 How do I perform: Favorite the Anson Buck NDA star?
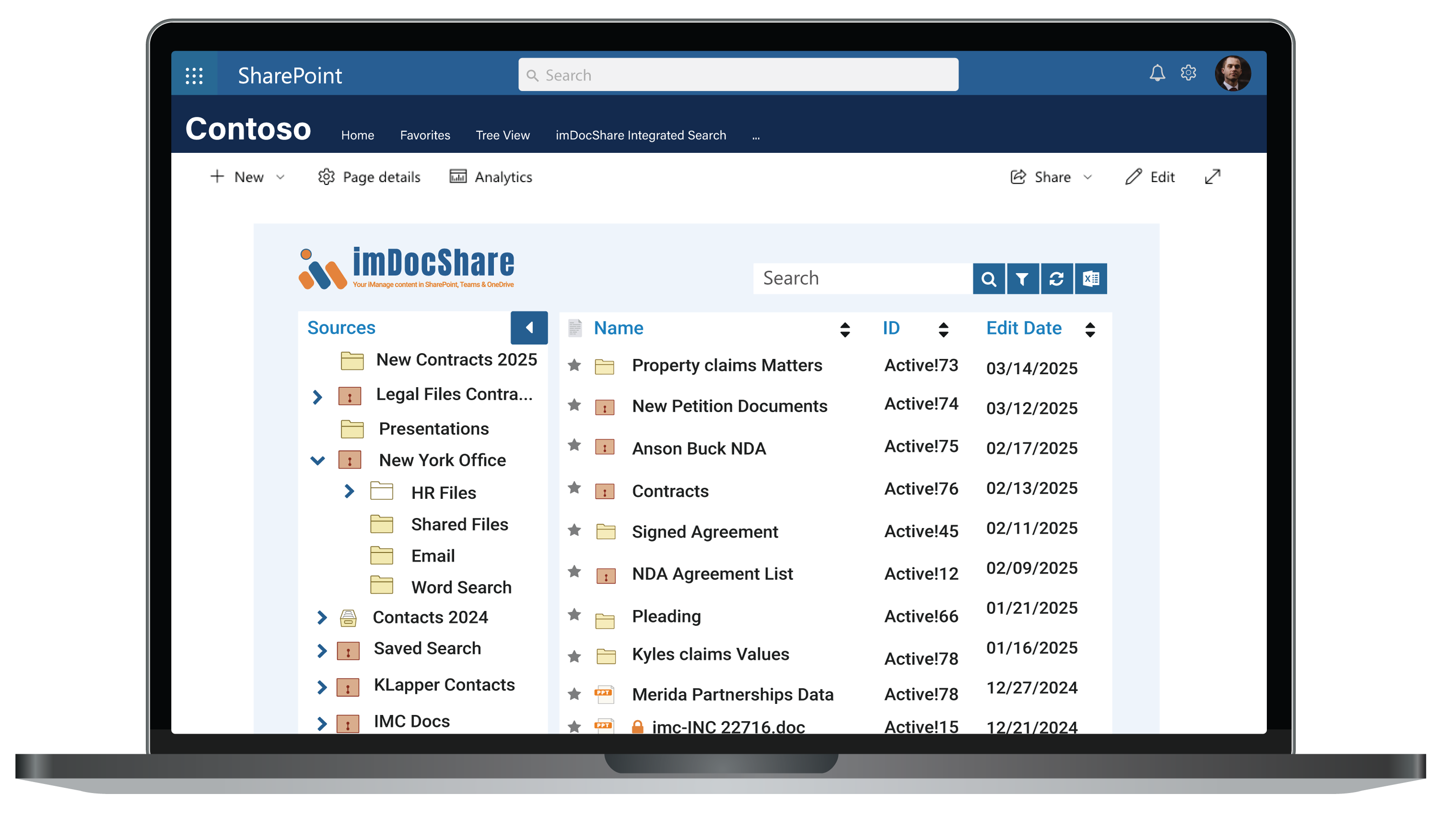tap(574, 445)
